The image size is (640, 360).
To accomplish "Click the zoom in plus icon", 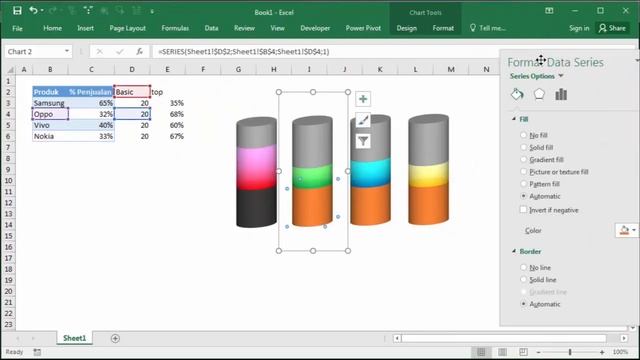I will pyautogui.click(x=602, y=352).
